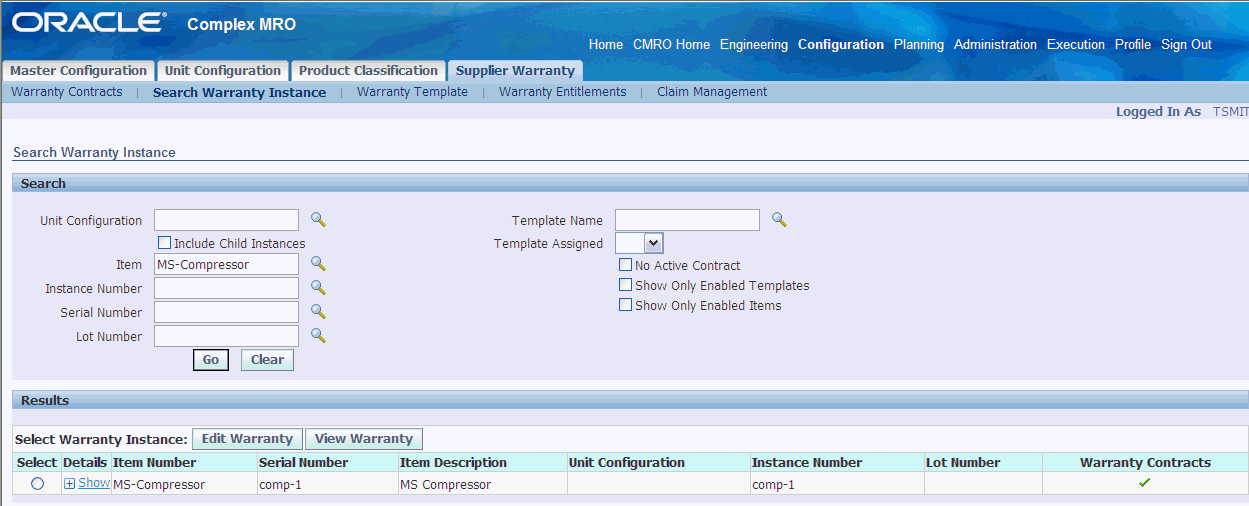This screenshot has height=506, width=1249.
Task: Click the Item field containing MS-Compressor
Action: pos(226,264)
